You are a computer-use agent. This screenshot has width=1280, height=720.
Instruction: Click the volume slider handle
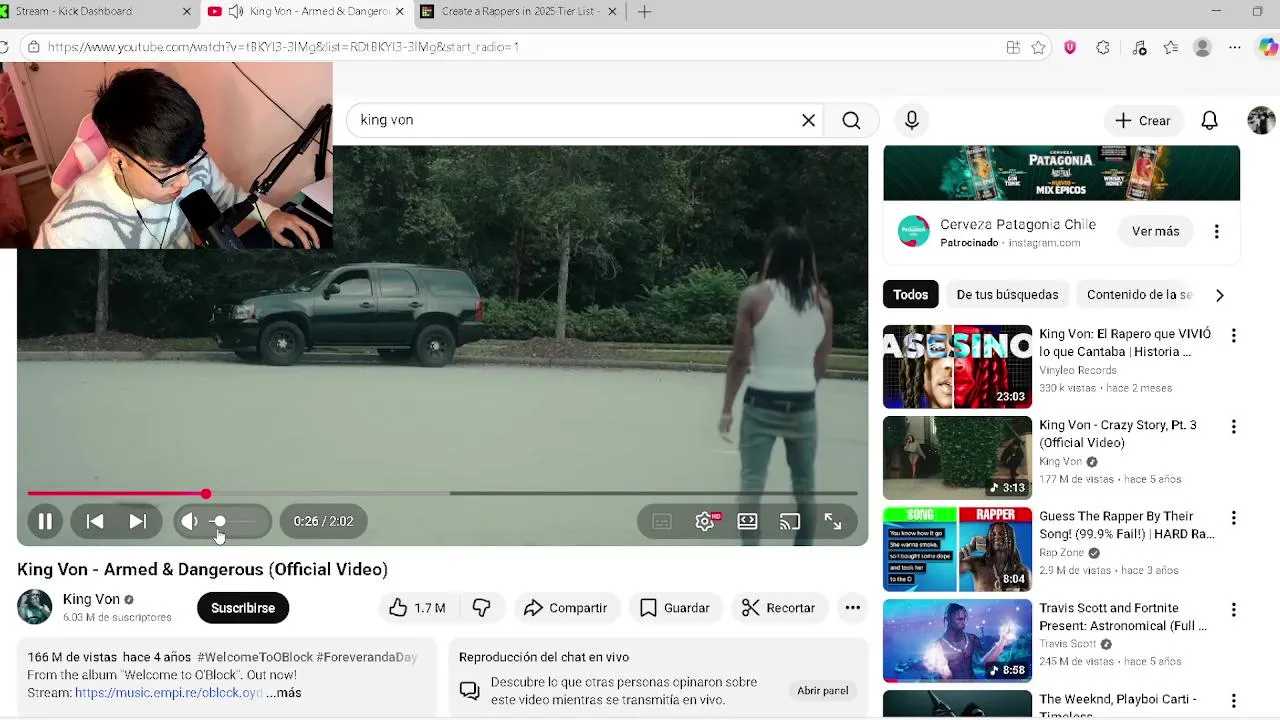point(219,521)
